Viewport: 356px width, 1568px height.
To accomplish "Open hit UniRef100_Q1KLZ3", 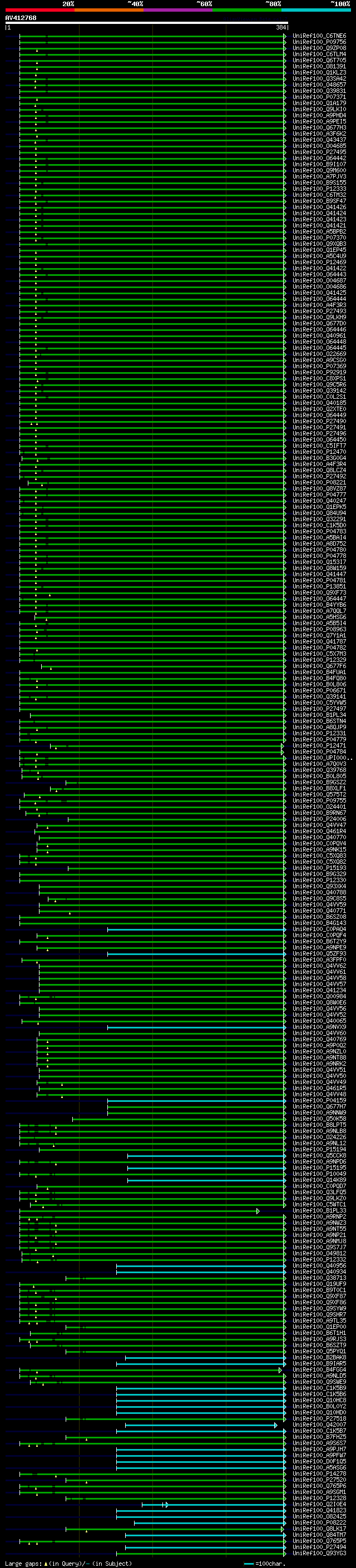I will point(319,72).
